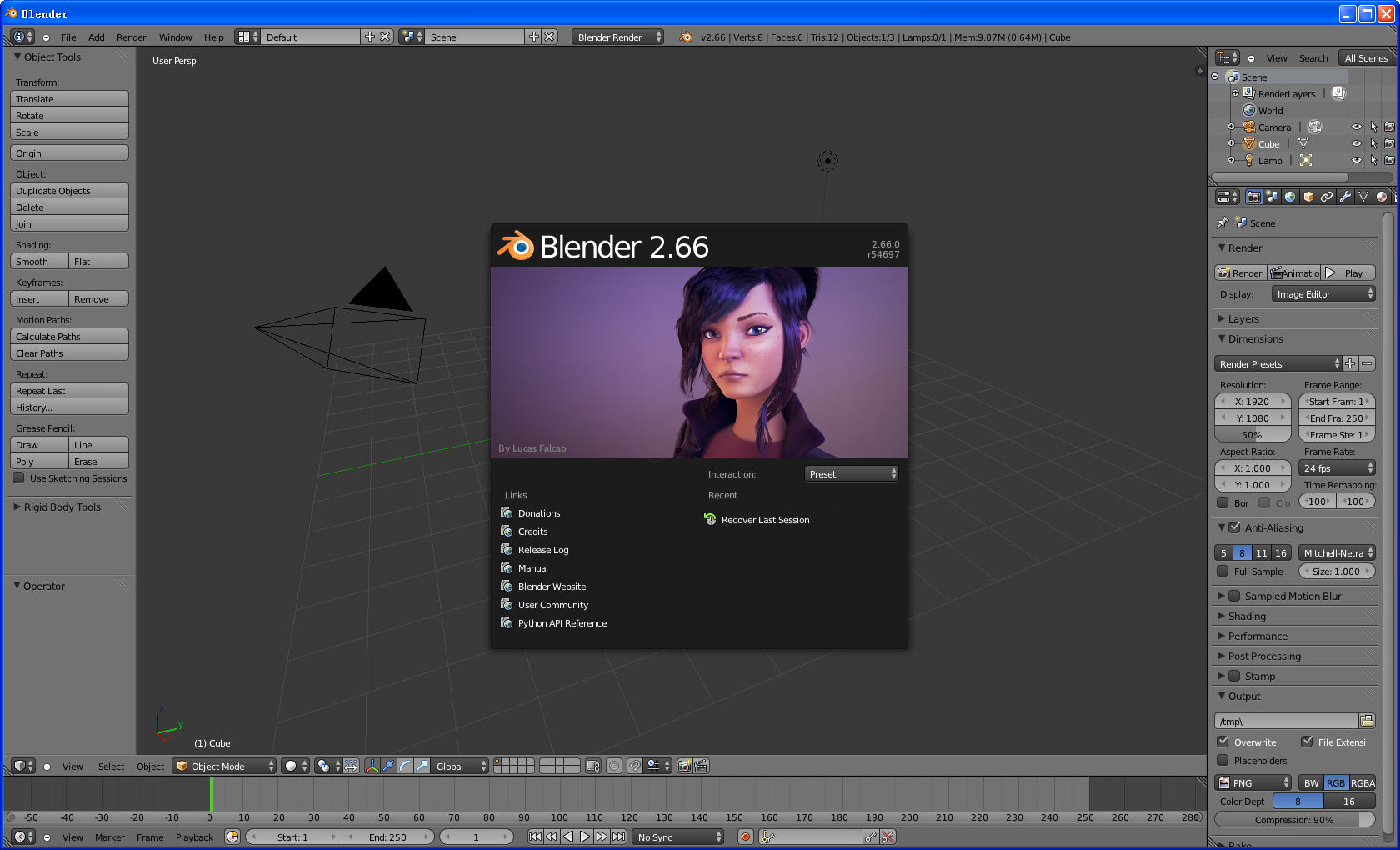Open the Blender Render engine dropdown
This screenshot has height=850, width=1400.
617,37
